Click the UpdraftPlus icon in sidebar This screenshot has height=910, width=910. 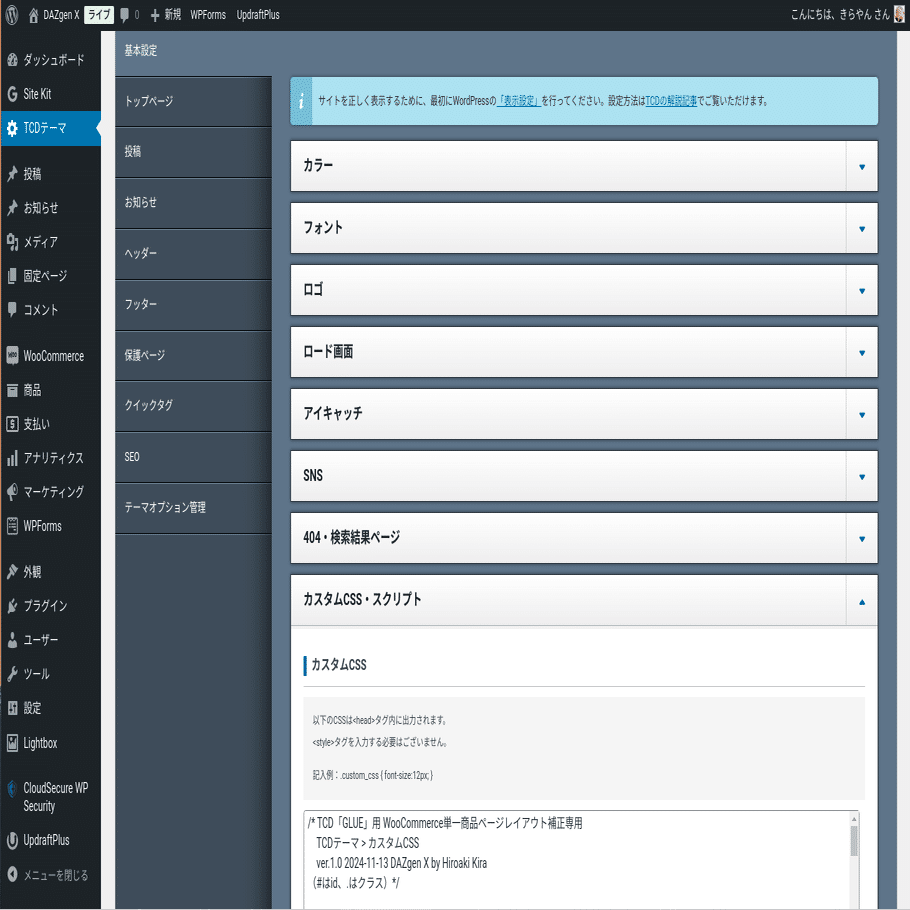[12, 840]
